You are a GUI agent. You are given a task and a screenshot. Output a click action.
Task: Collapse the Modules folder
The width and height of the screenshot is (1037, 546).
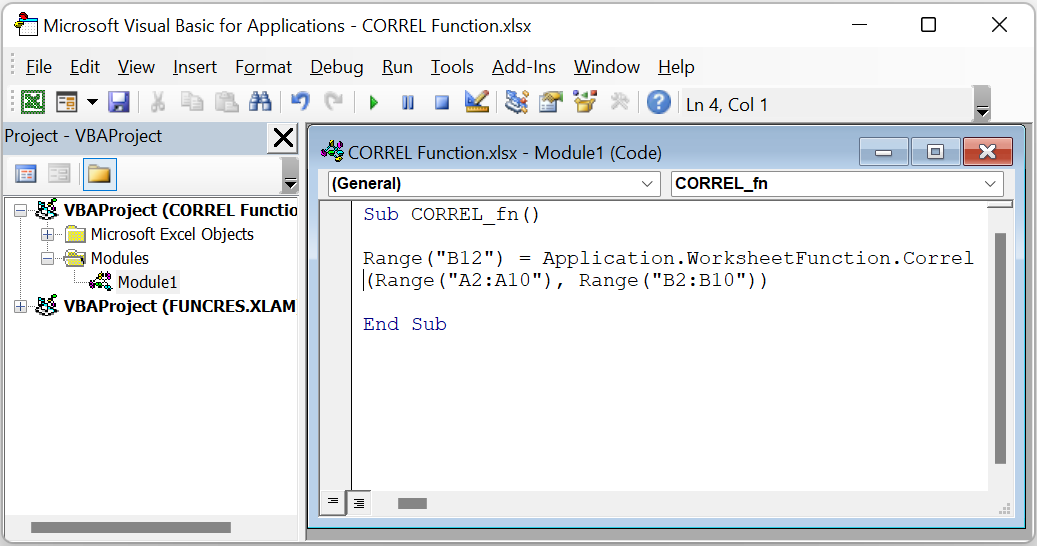48,258
